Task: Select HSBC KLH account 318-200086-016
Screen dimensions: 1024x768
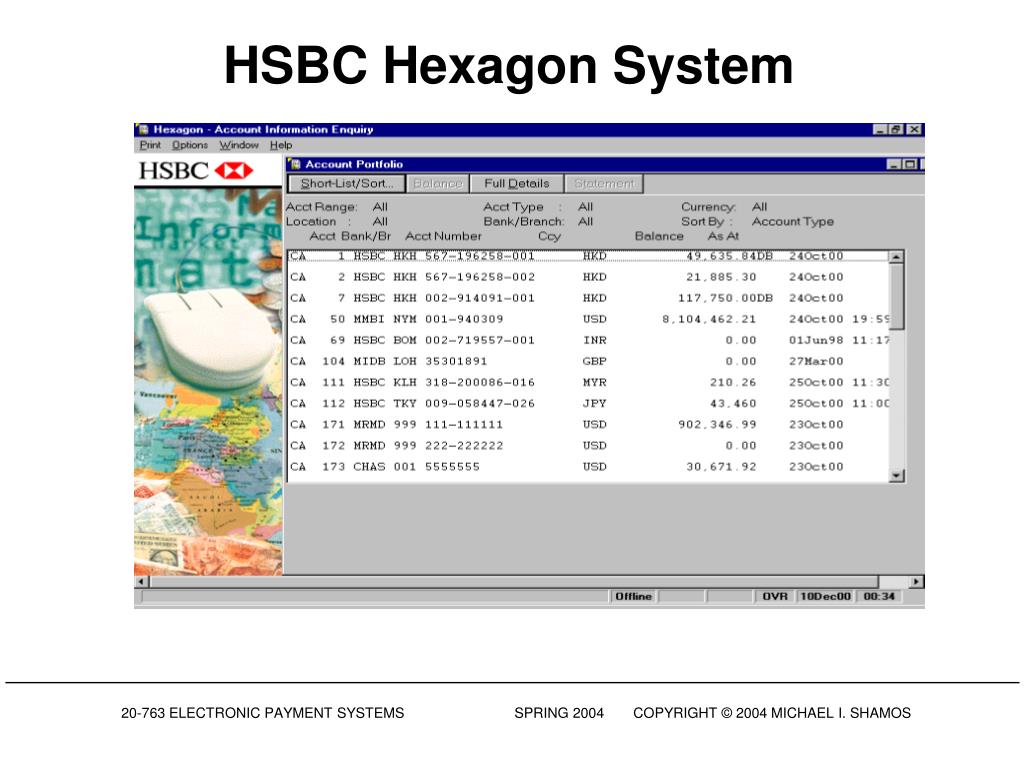Action: (x=588, y=382)
